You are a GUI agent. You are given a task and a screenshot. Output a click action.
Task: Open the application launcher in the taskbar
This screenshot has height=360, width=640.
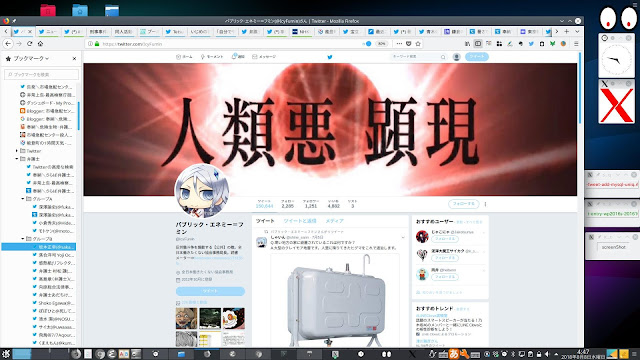[5, 354]
